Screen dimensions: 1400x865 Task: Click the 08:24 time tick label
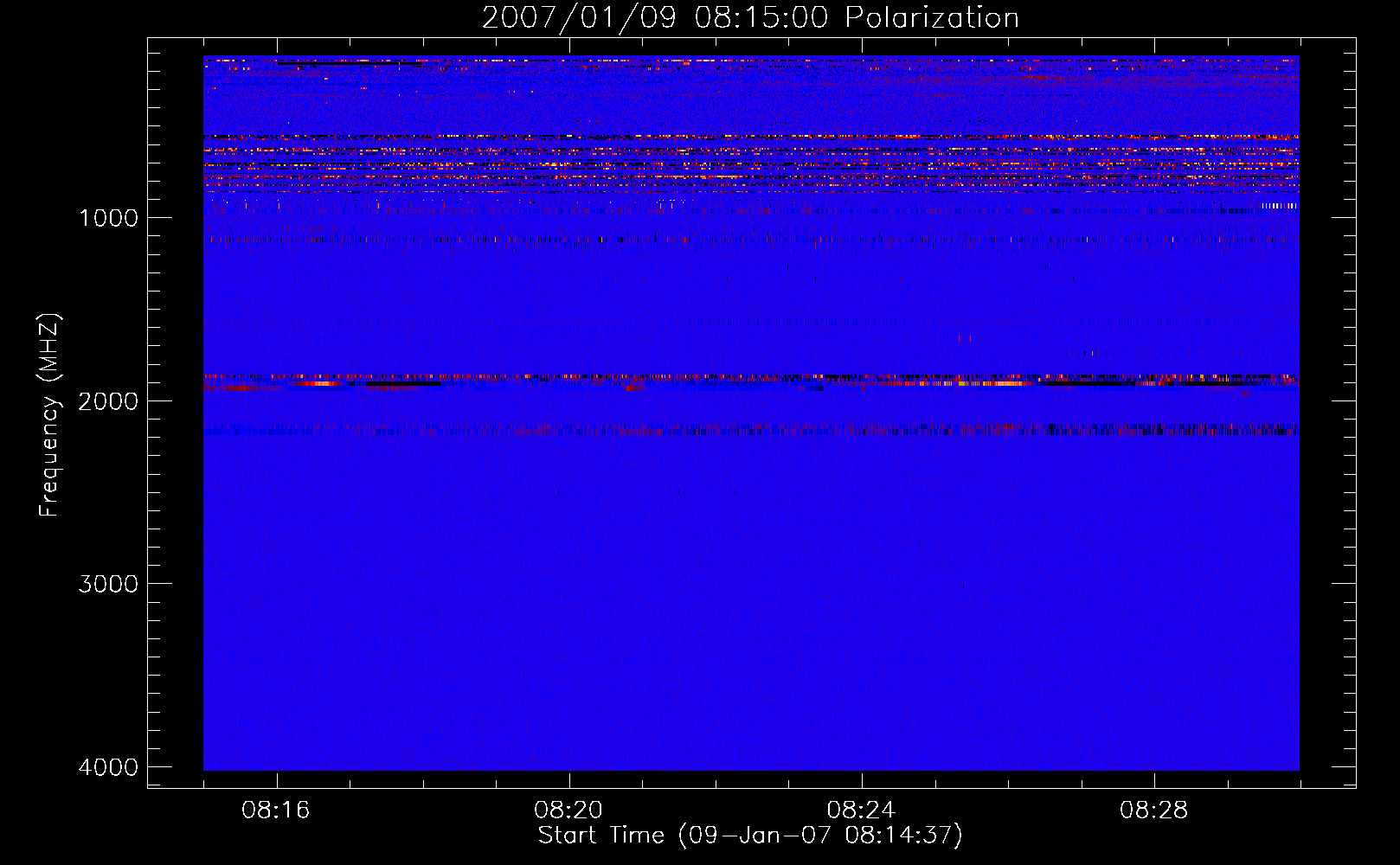tap(861, 810)
